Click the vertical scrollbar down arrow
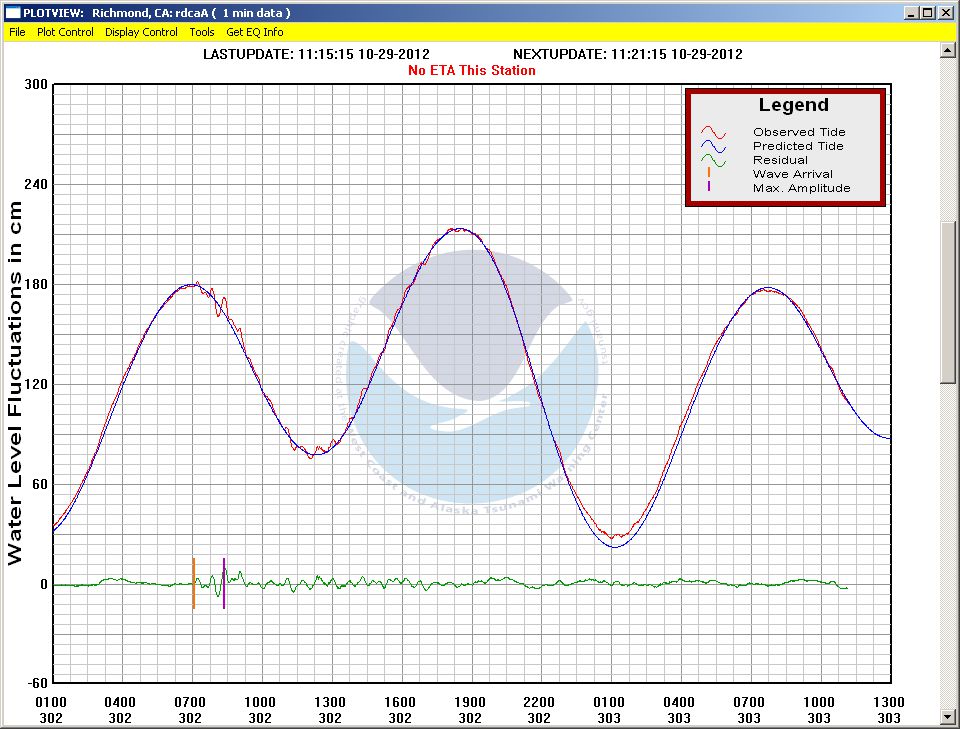960x729 pixels. pos(949,719)
